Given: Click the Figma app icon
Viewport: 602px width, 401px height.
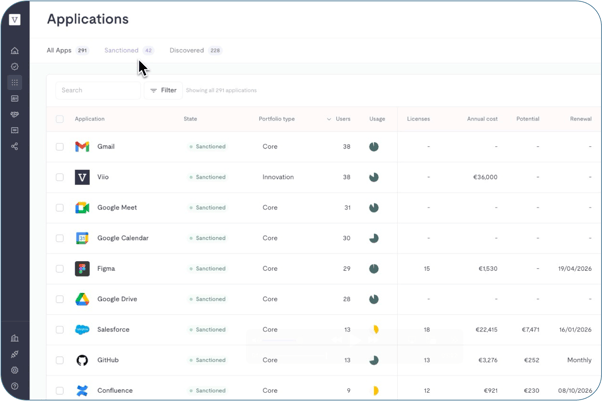Looking at the screenshot, I should tap(82, 269).
